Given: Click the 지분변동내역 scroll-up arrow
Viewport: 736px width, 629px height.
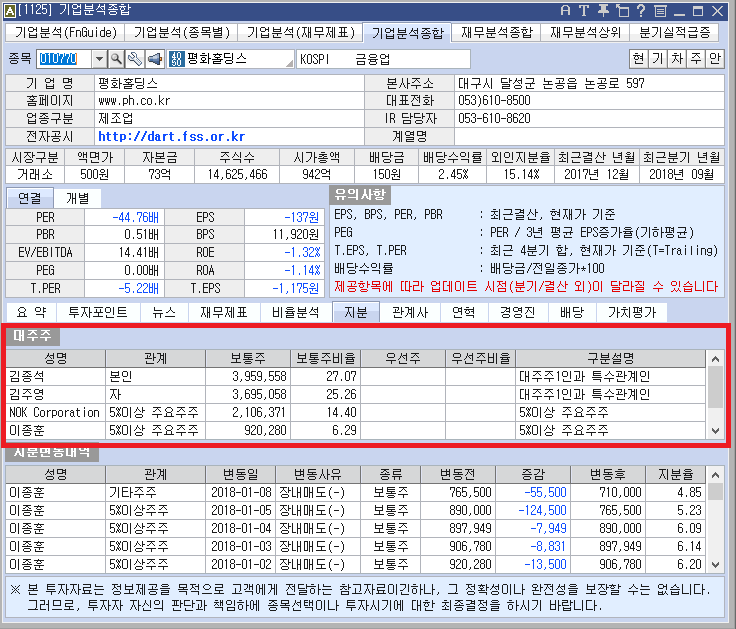Looking at the screenshot, I should pyautogui.click(x=715, y=475).
